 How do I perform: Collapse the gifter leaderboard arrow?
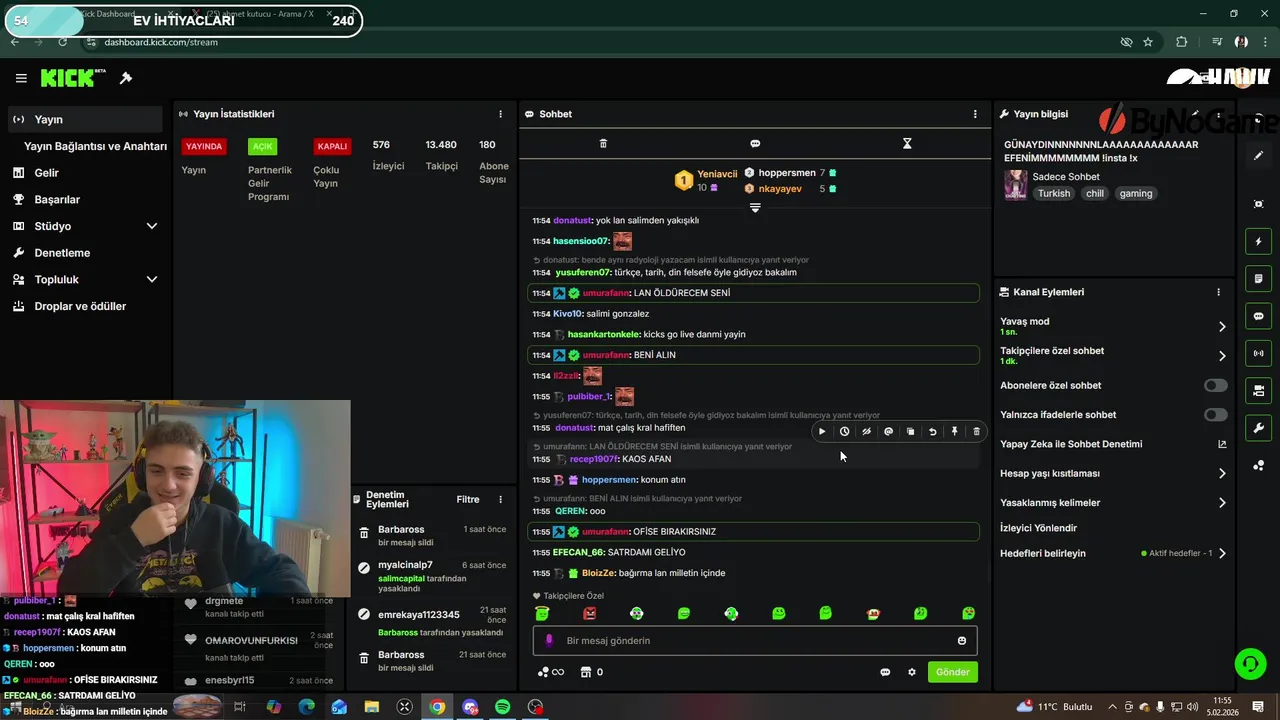click(755, 208)
